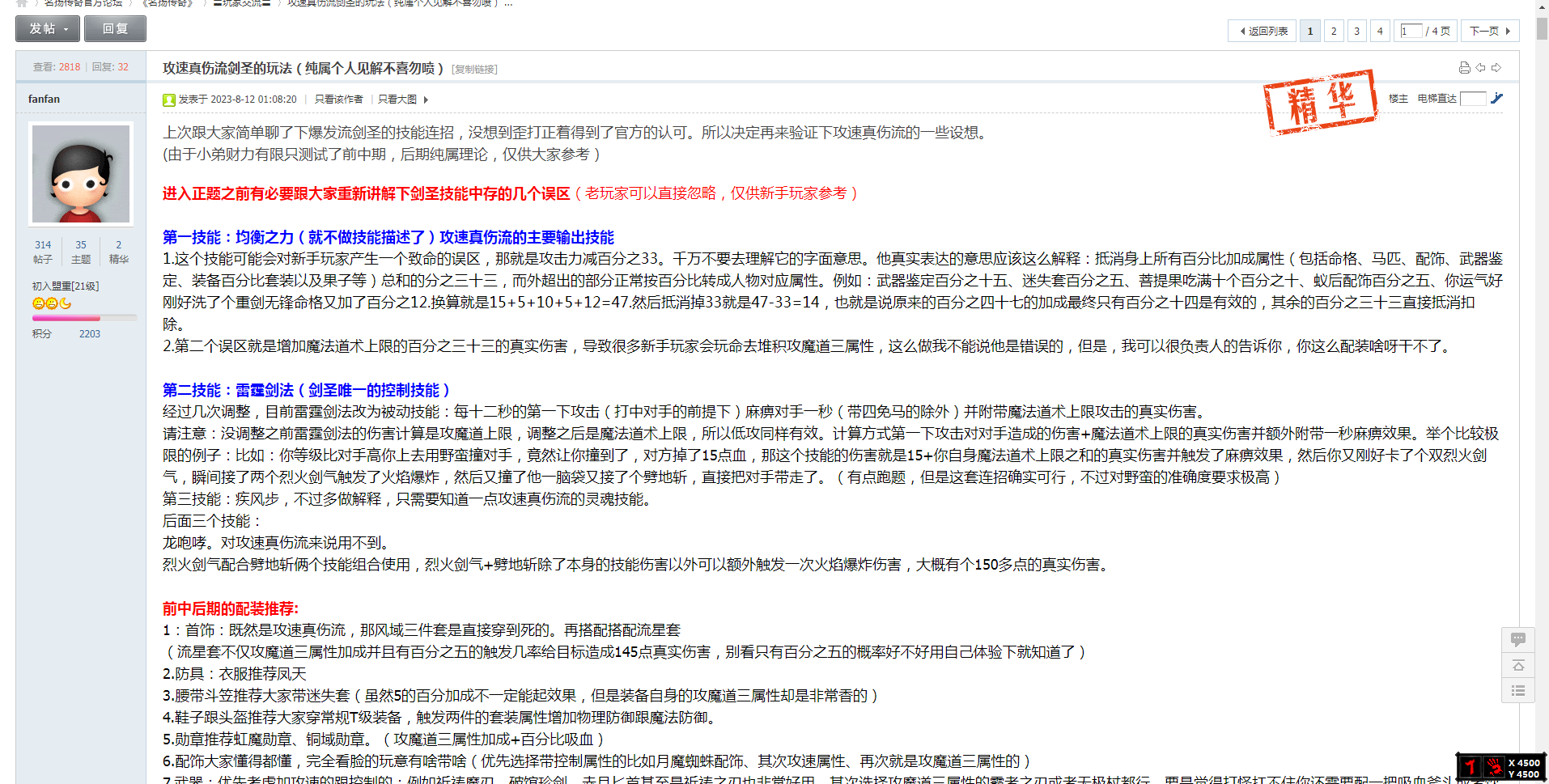Screen dimensions: 1549x784
Task: Click the 只看大图 link
Action: (x=397, y=100)
